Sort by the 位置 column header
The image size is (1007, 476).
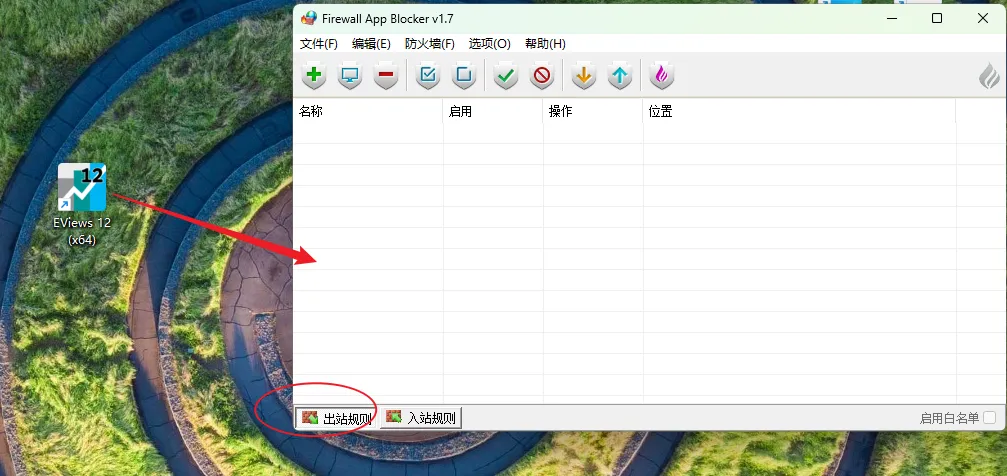coord(799,112)
